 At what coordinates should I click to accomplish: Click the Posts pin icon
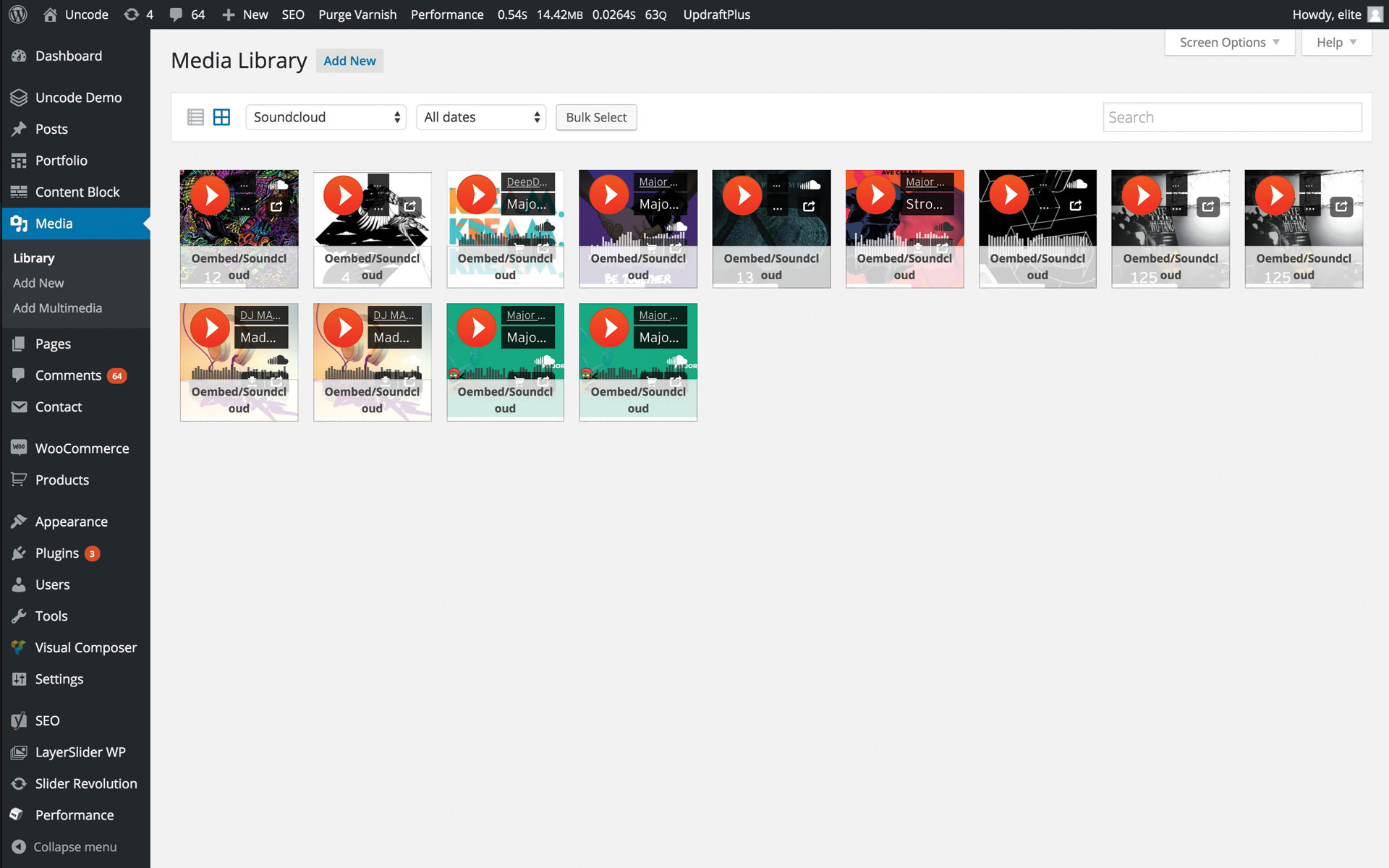19,129
